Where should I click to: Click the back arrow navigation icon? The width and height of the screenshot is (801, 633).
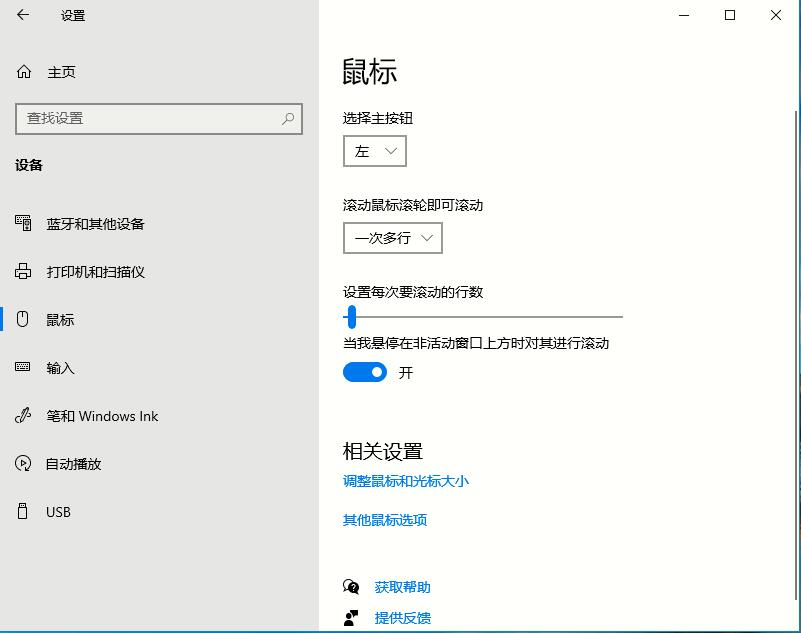[21, 15]
